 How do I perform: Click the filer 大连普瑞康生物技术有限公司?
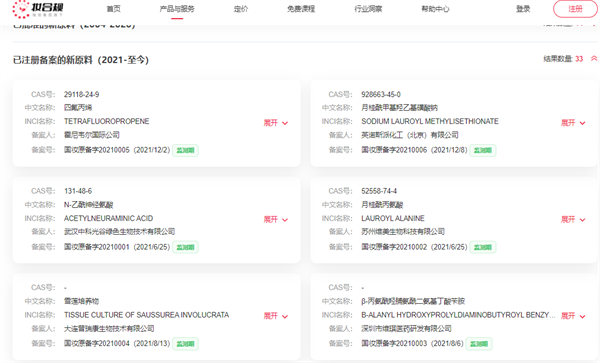coord(109,329)
